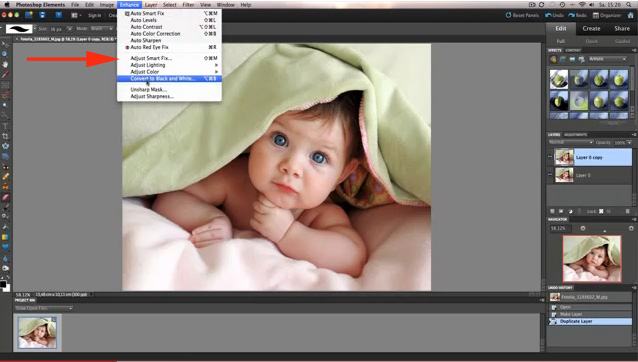Click the foreground color swatch
638x362 pixels.
(3, 284)
